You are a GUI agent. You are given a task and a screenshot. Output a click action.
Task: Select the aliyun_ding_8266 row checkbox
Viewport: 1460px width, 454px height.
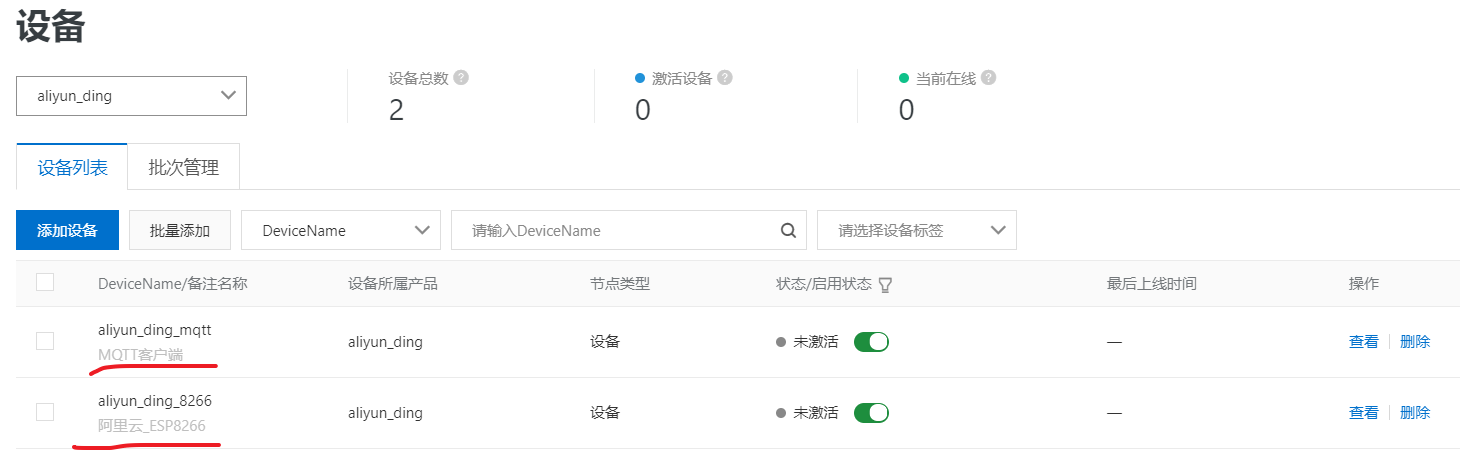45,411
